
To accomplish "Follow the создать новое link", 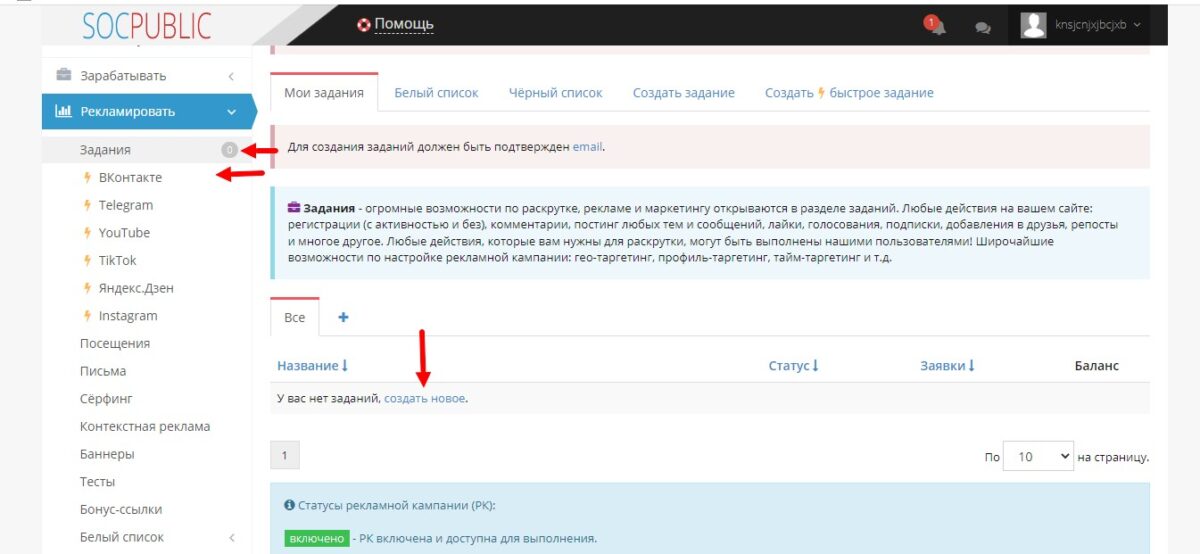I will click(424, 398).
